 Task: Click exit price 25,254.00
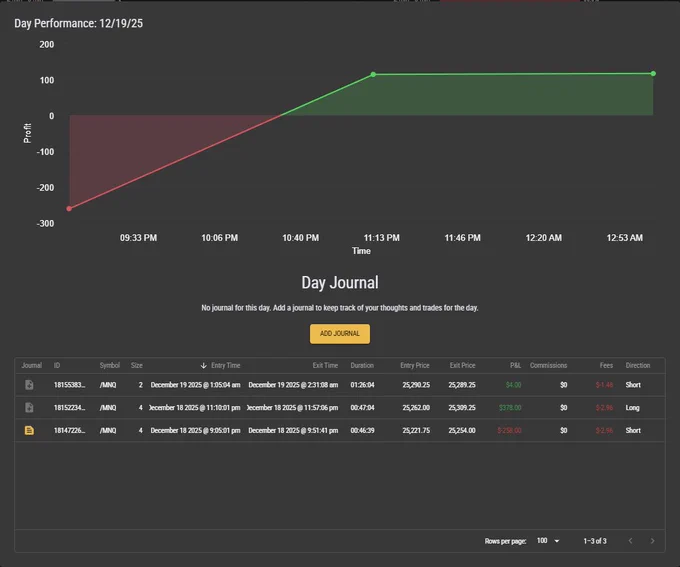(462, 430)
